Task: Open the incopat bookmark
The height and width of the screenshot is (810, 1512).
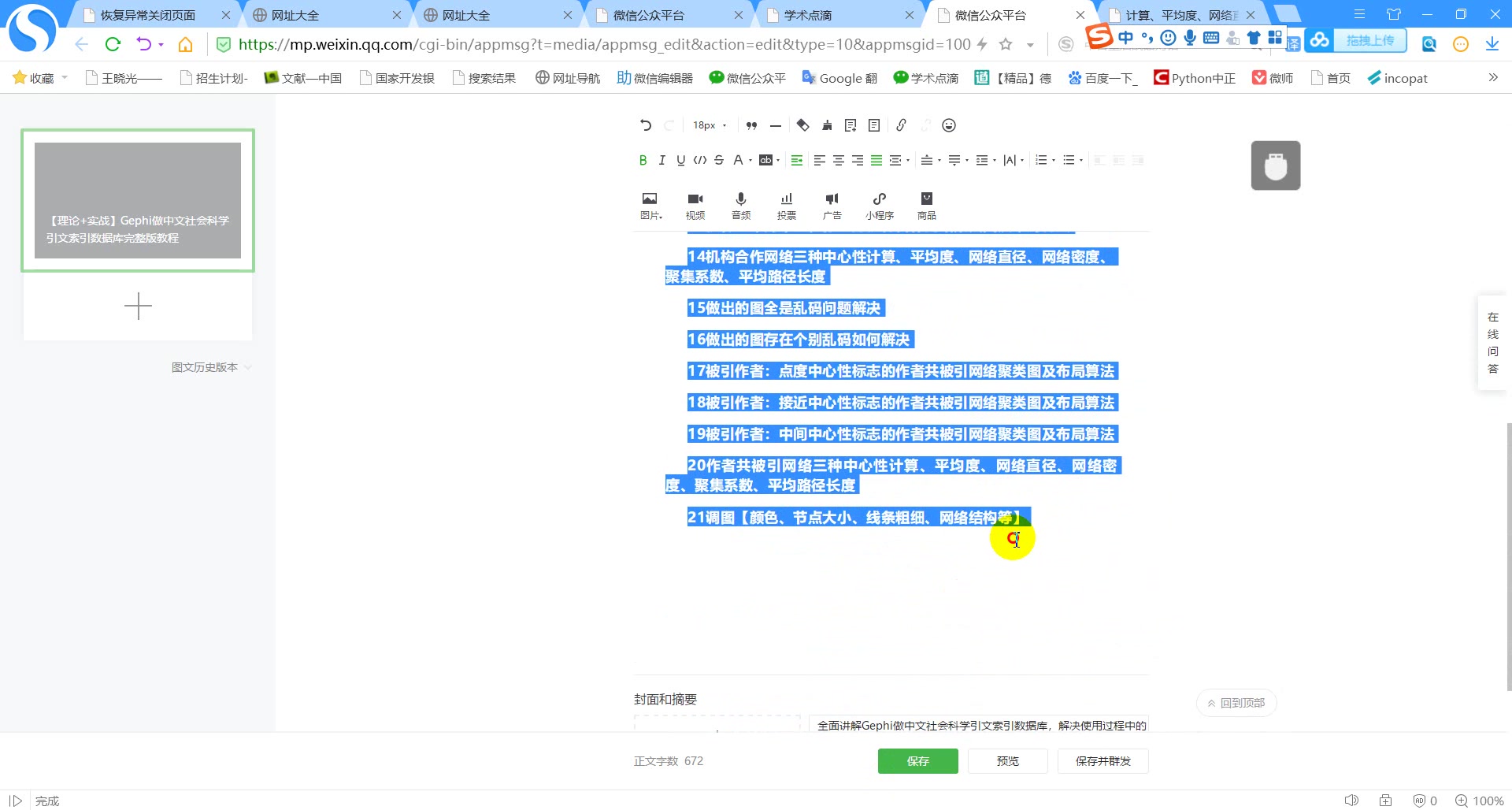Action: 1398,78
